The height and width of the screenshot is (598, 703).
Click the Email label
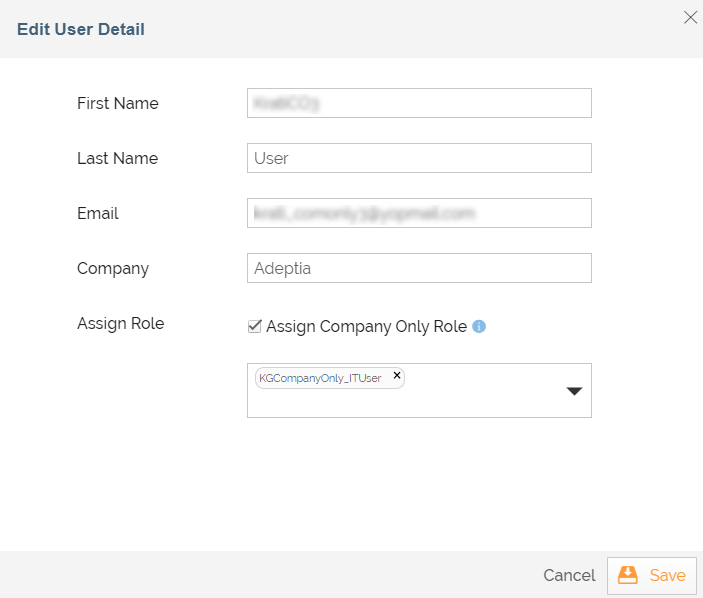[98, 213]
